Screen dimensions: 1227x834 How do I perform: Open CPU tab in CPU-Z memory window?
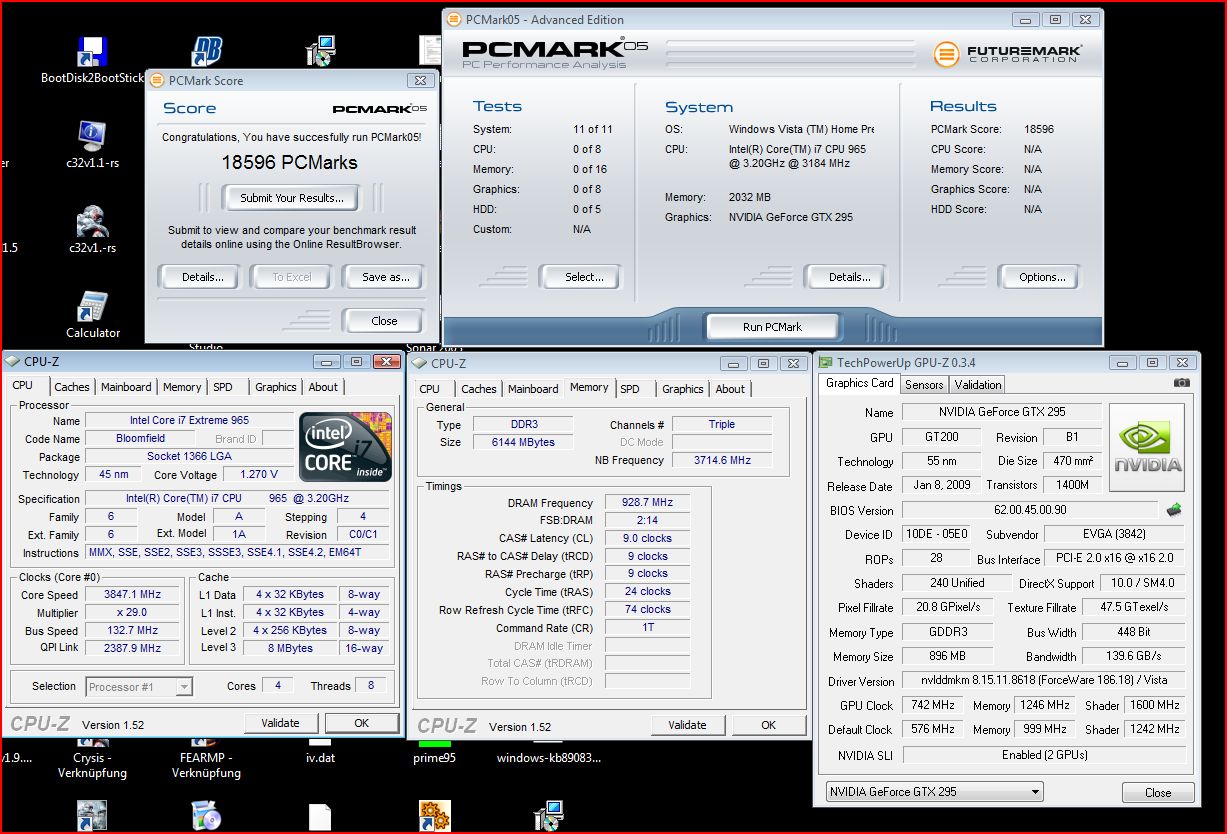tap(430, 389)
